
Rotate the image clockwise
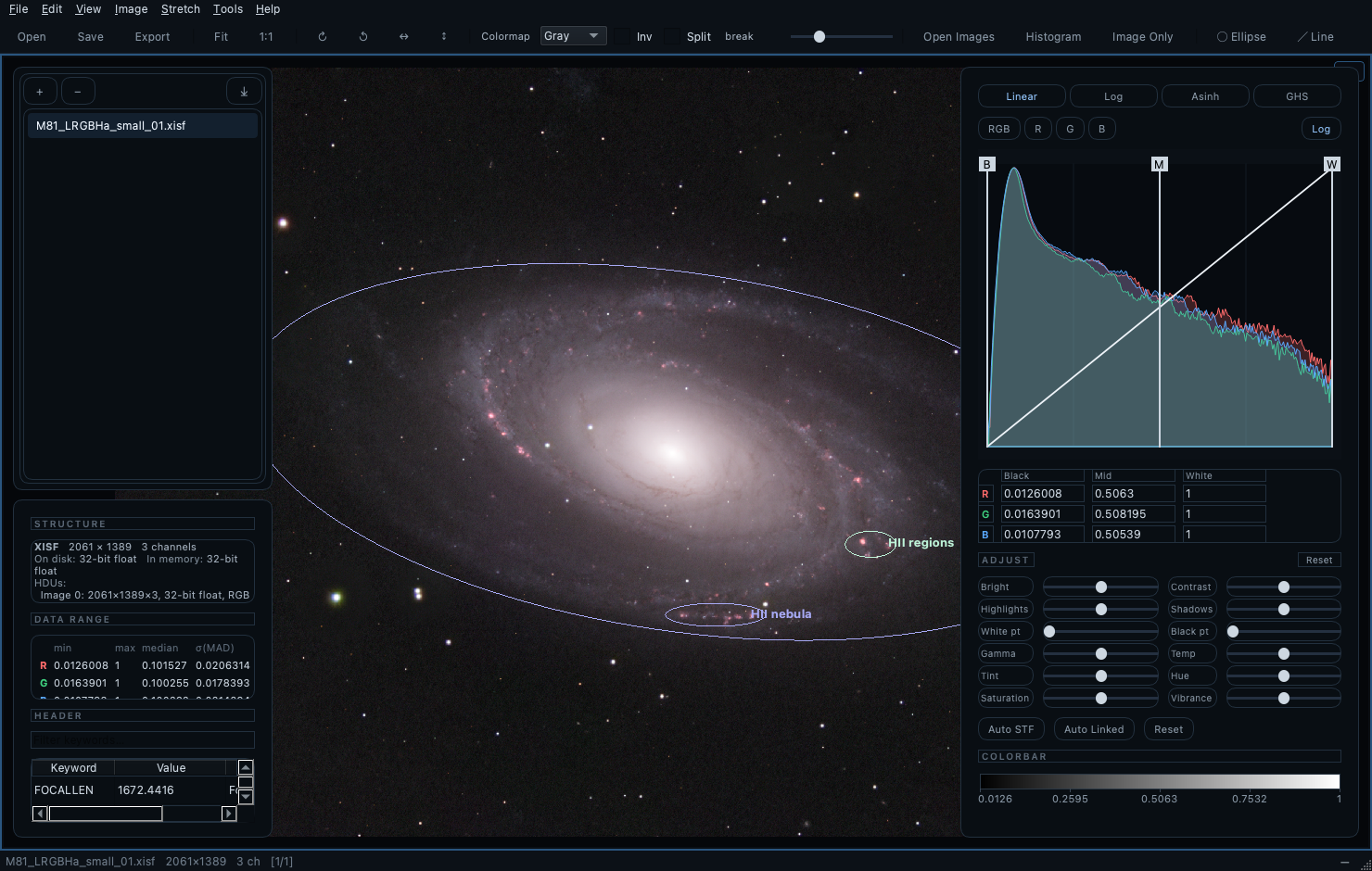click(323, 37)
